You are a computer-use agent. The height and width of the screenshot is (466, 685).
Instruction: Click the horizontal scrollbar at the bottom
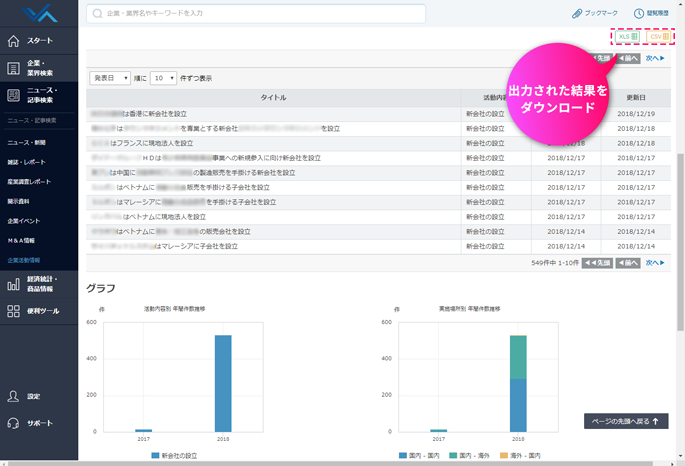[x=330, y=463]
